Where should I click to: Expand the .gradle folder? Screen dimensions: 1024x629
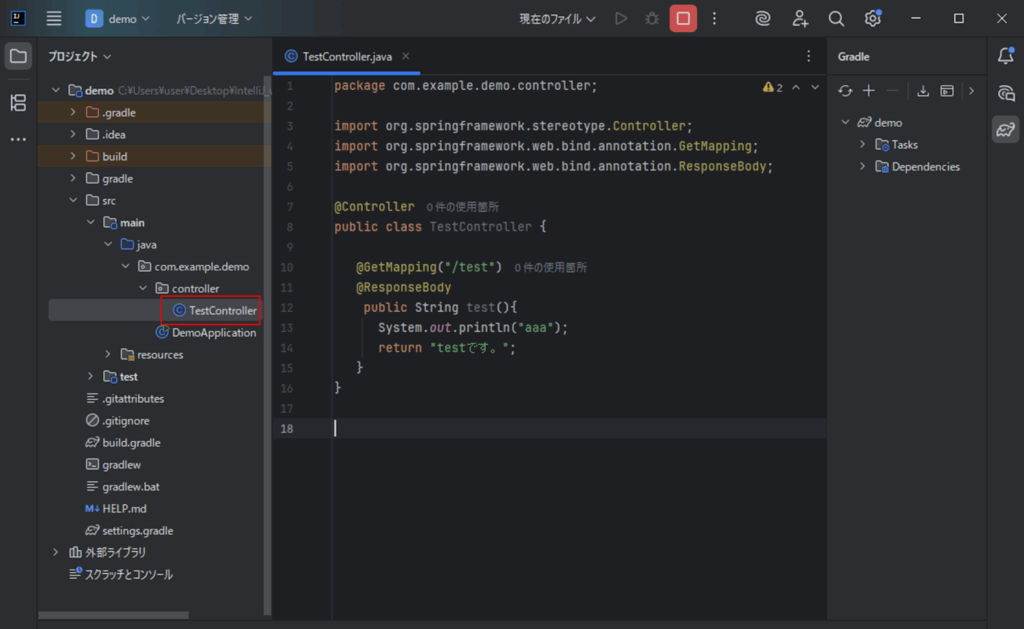72,112
